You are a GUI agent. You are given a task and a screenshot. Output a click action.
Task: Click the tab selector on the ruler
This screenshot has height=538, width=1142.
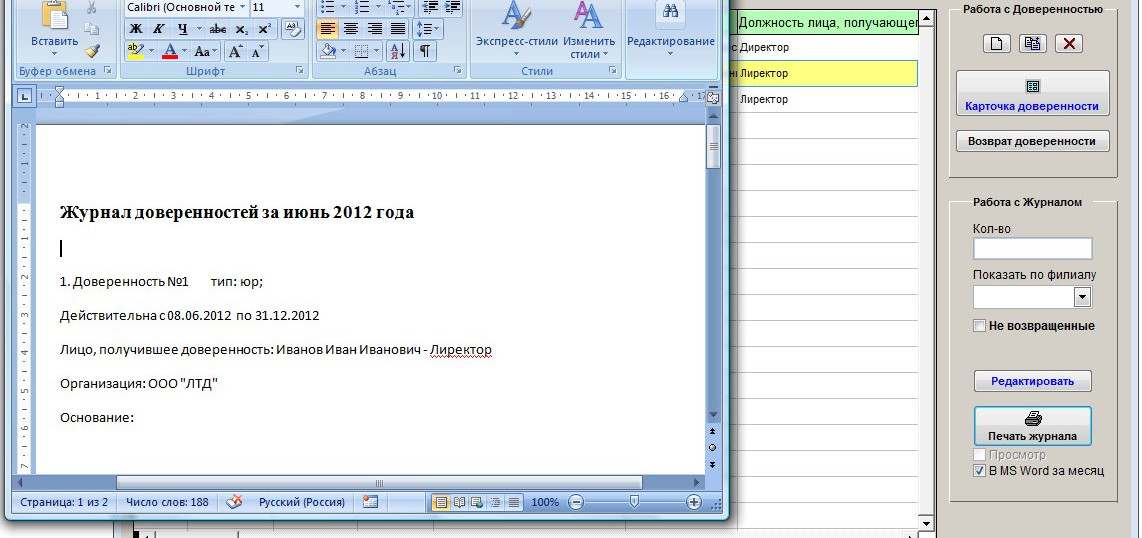click(25, 95)
